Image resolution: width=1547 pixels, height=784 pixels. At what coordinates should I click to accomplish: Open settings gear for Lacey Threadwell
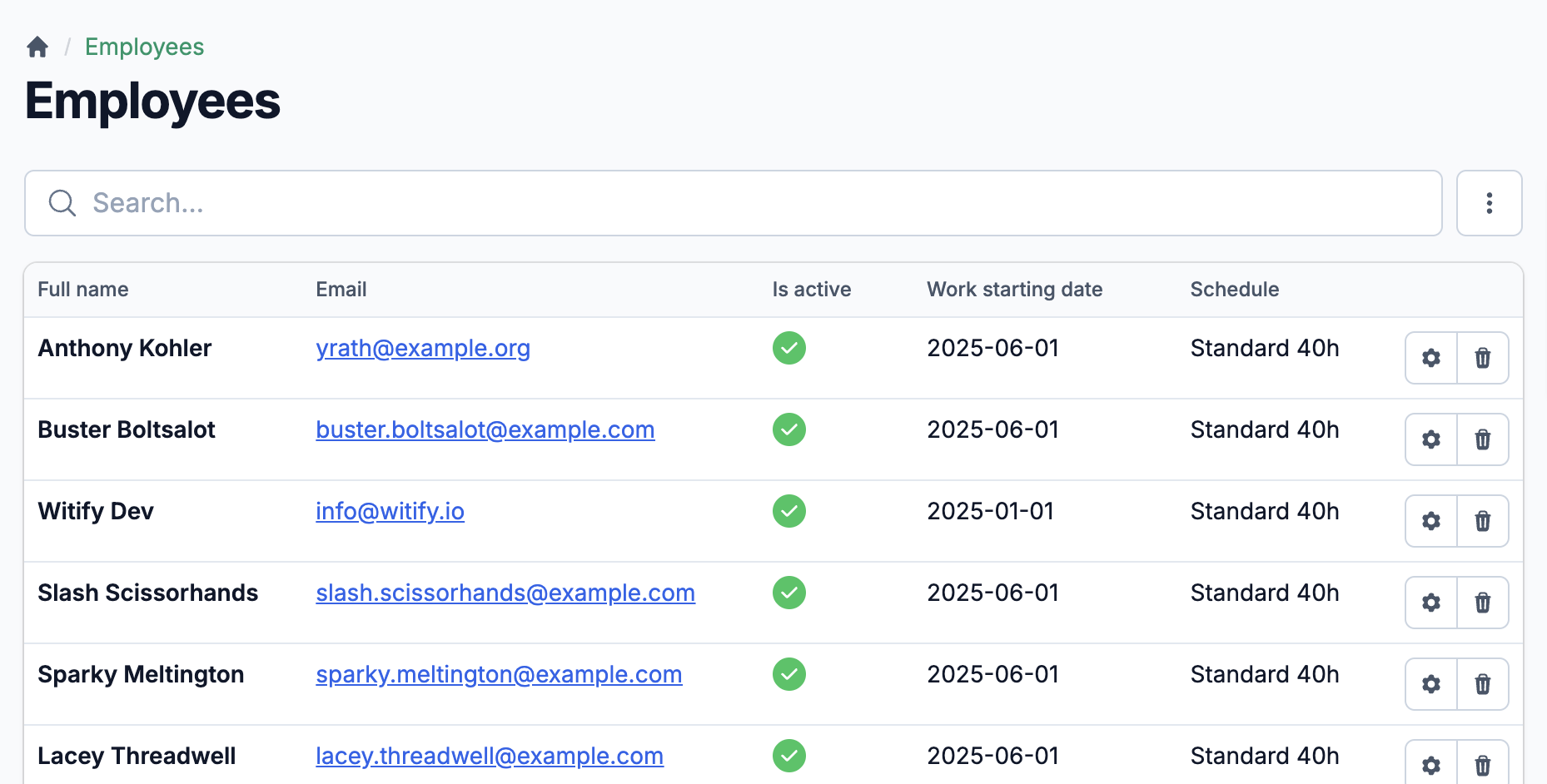[1431, 764]
